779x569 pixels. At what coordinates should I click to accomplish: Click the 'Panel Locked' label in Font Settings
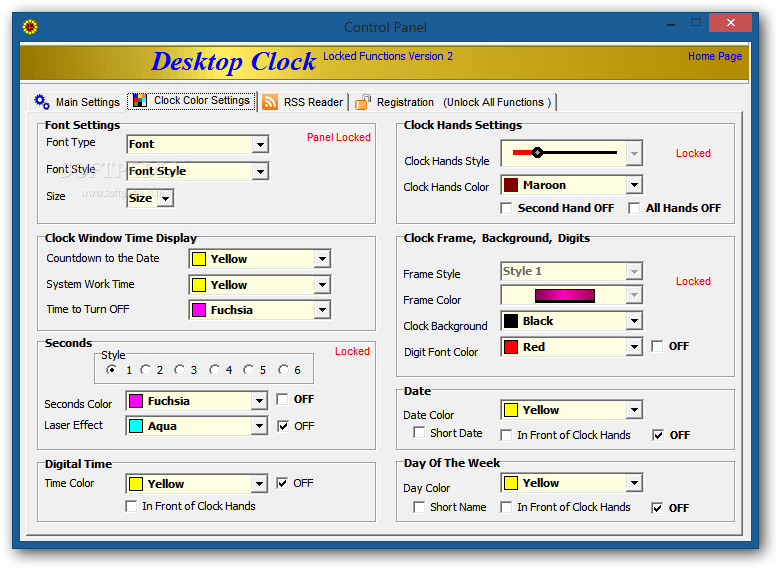tap(338, 137)
